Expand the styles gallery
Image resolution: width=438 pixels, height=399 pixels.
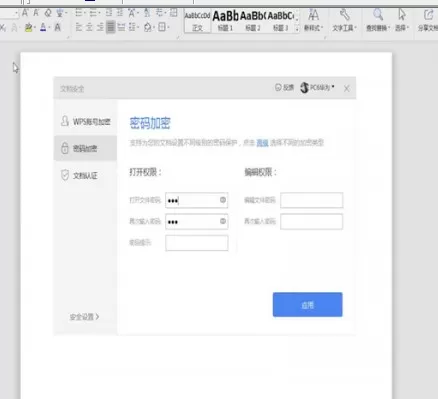(x=297, y=28)
